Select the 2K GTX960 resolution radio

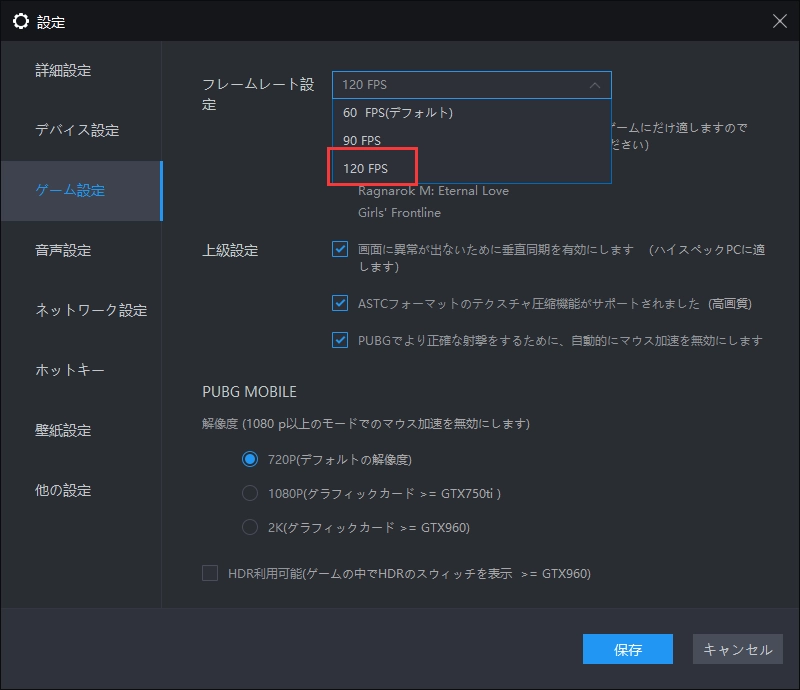coord(249,527)
